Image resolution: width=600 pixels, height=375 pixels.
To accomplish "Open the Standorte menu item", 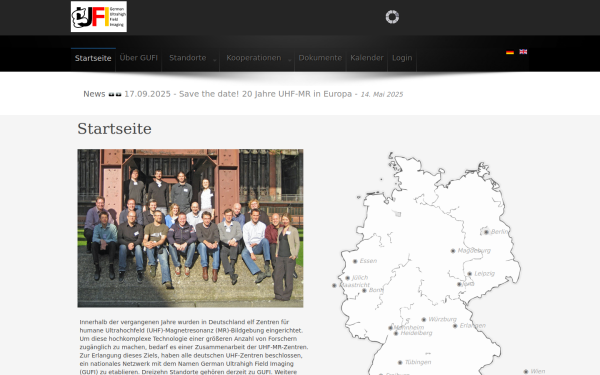I will [188, 58].
